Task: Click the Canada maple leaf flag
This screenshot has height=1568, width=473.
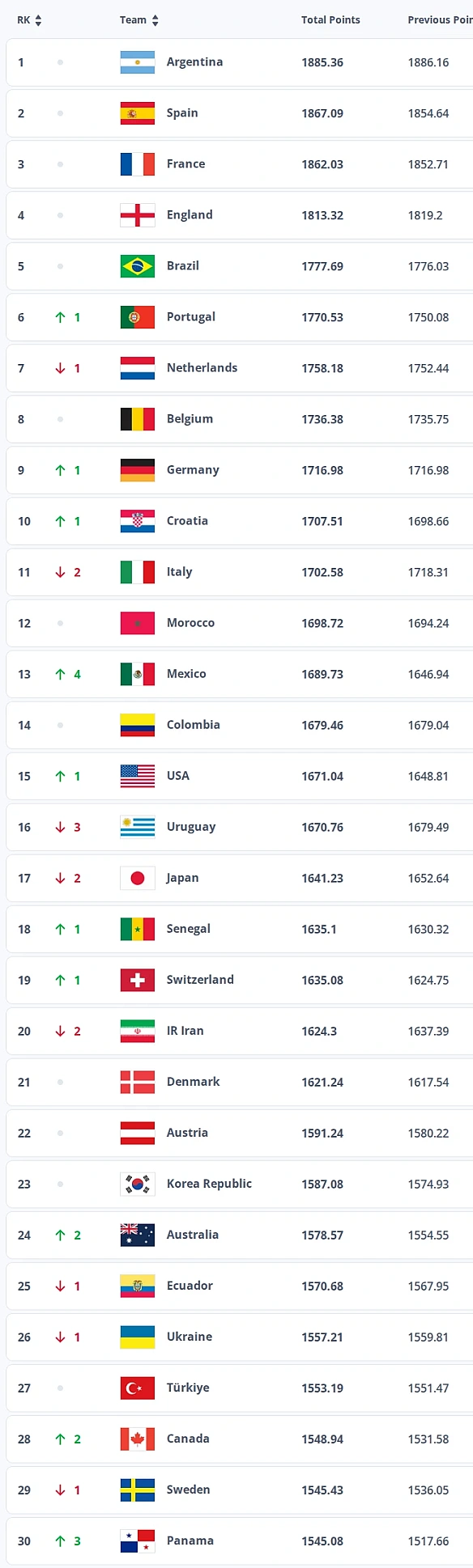Action: pos(138,1439)
